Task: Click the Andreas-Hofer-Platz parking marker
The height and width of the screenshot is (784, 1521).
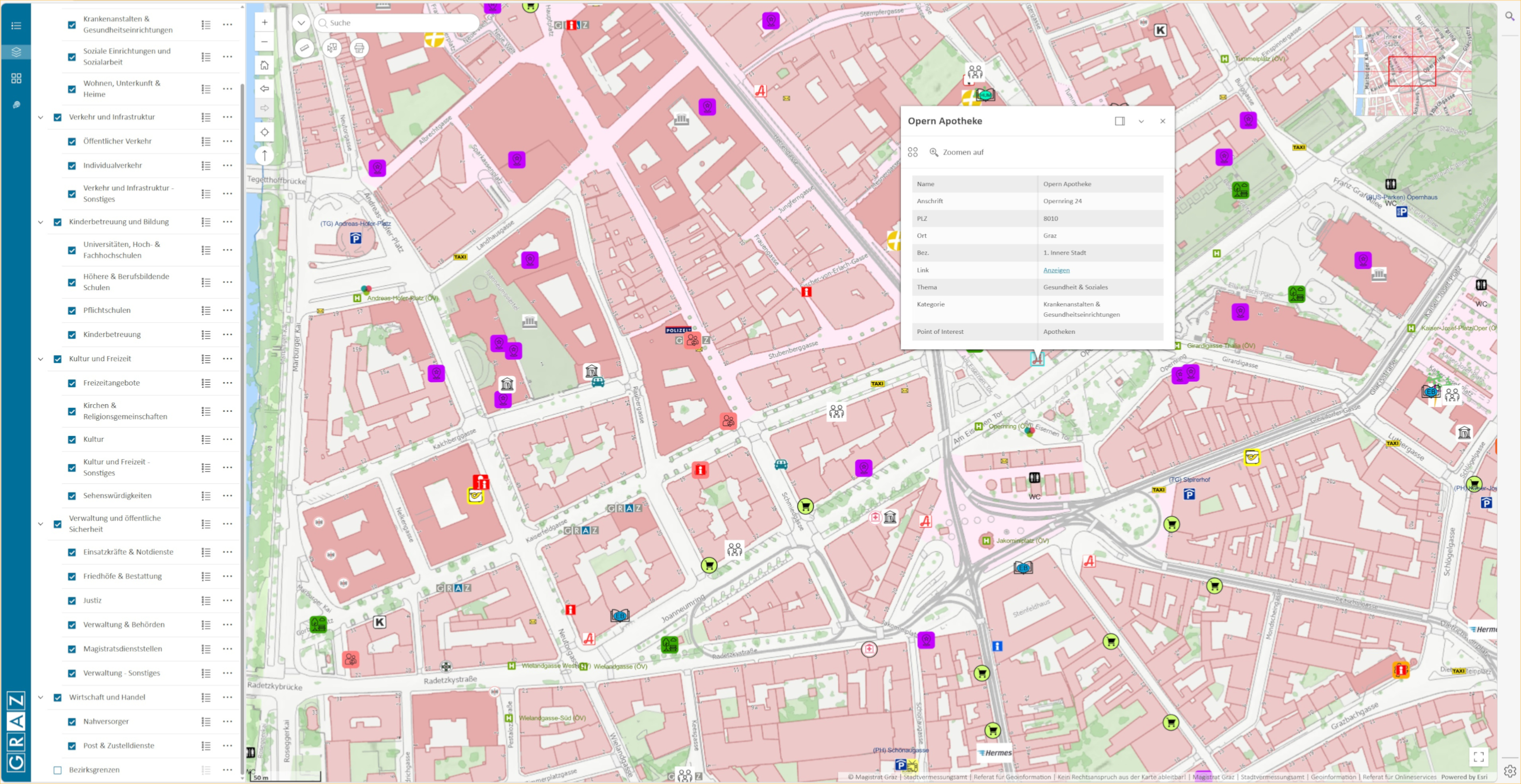Action: pos(356,239)
